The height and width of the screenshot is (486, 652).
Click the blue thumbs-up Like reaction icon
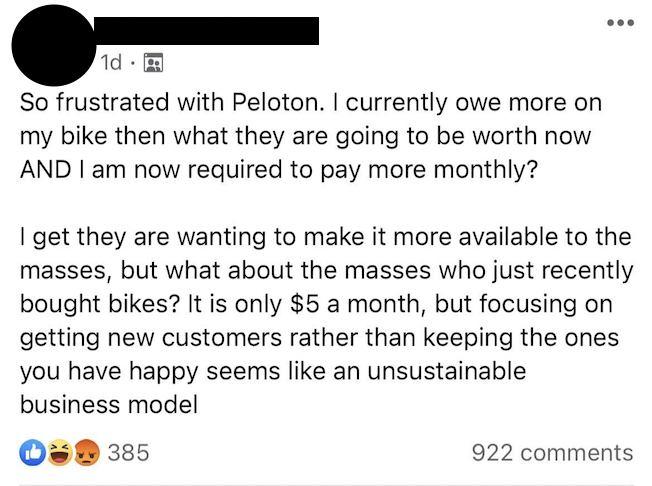pos(32,452)
